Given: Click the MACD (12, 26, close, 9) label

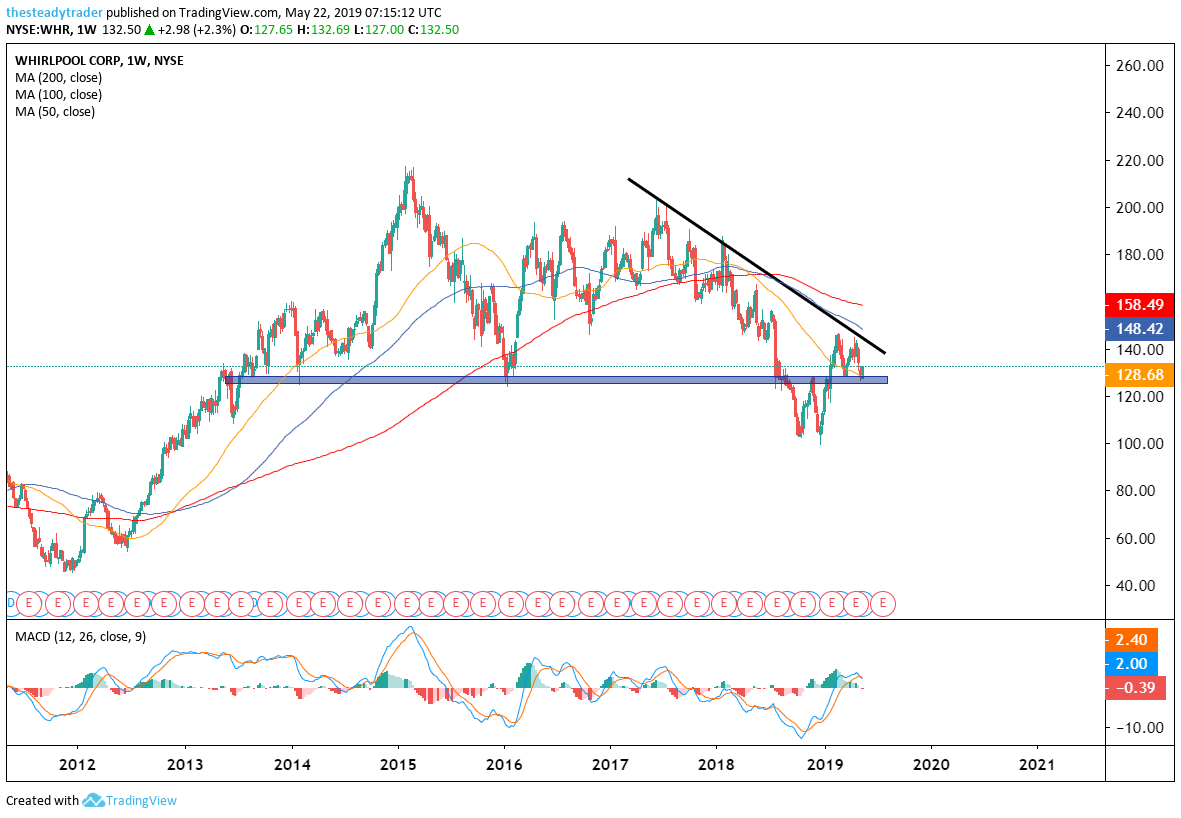Looking at the screenshot, I should [x=81, y=636].
